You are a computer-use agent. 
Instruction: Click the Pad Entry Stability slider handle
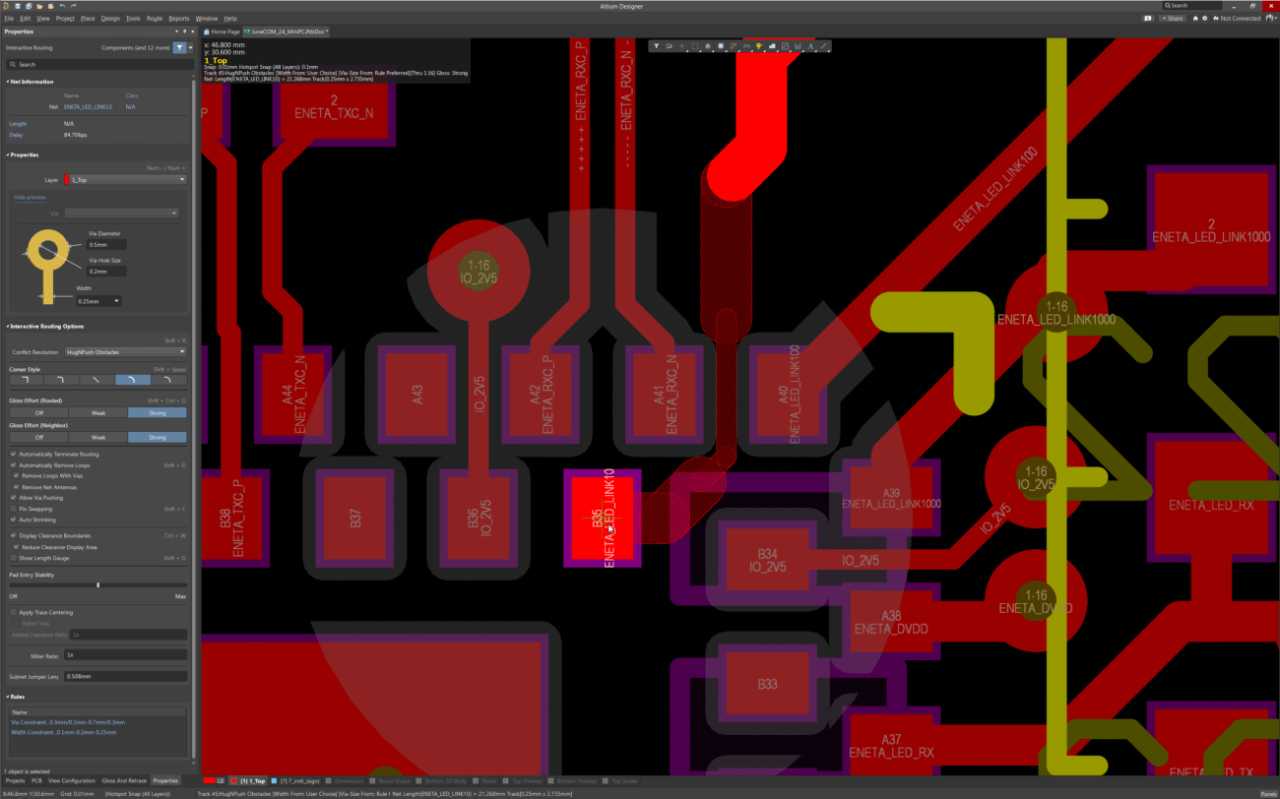pyautogui.click(x=98, y=585)
